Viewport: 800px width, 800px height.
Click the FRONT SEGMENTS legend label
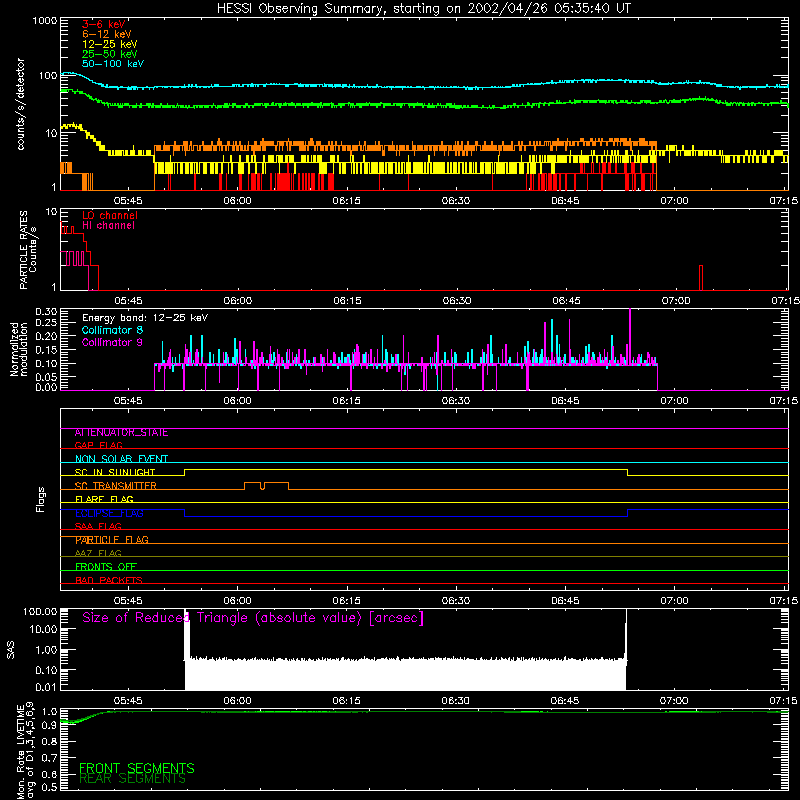pyautogui.click(x=137, y=768)
